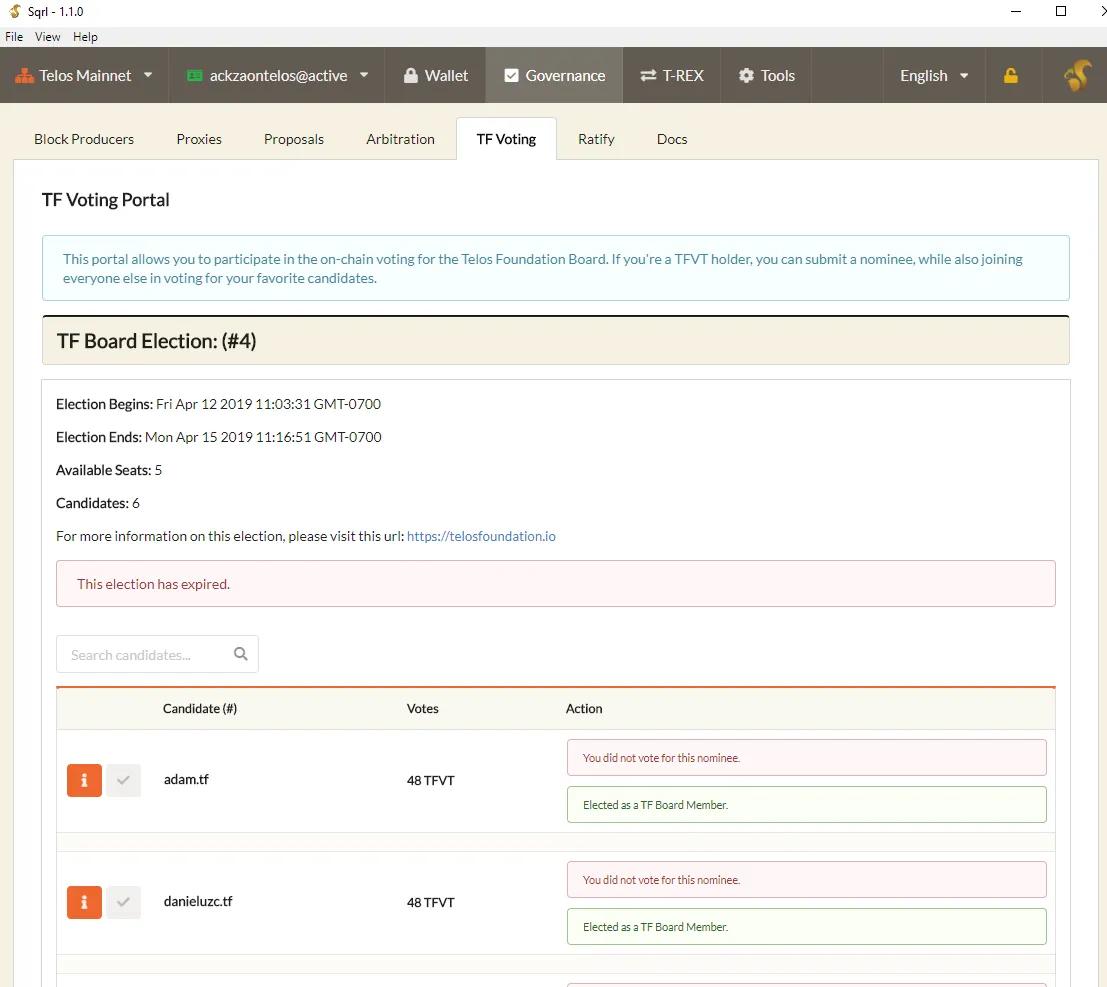Click the Sqrl squirrel logo in navbar
Screen dimensions: 1107x987
coord(1077,76)
